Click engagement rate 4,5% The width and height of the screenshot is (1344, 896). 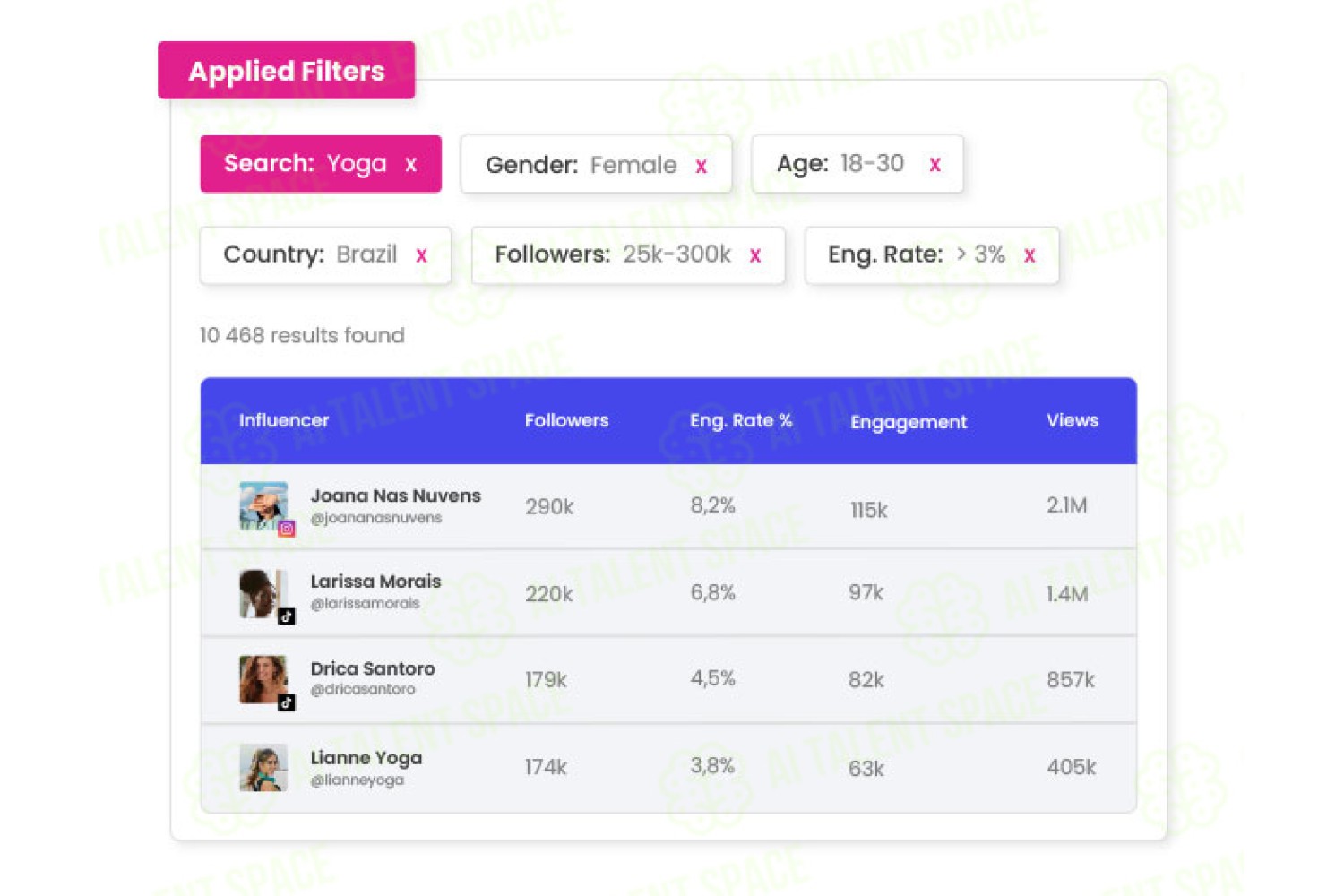712,678
